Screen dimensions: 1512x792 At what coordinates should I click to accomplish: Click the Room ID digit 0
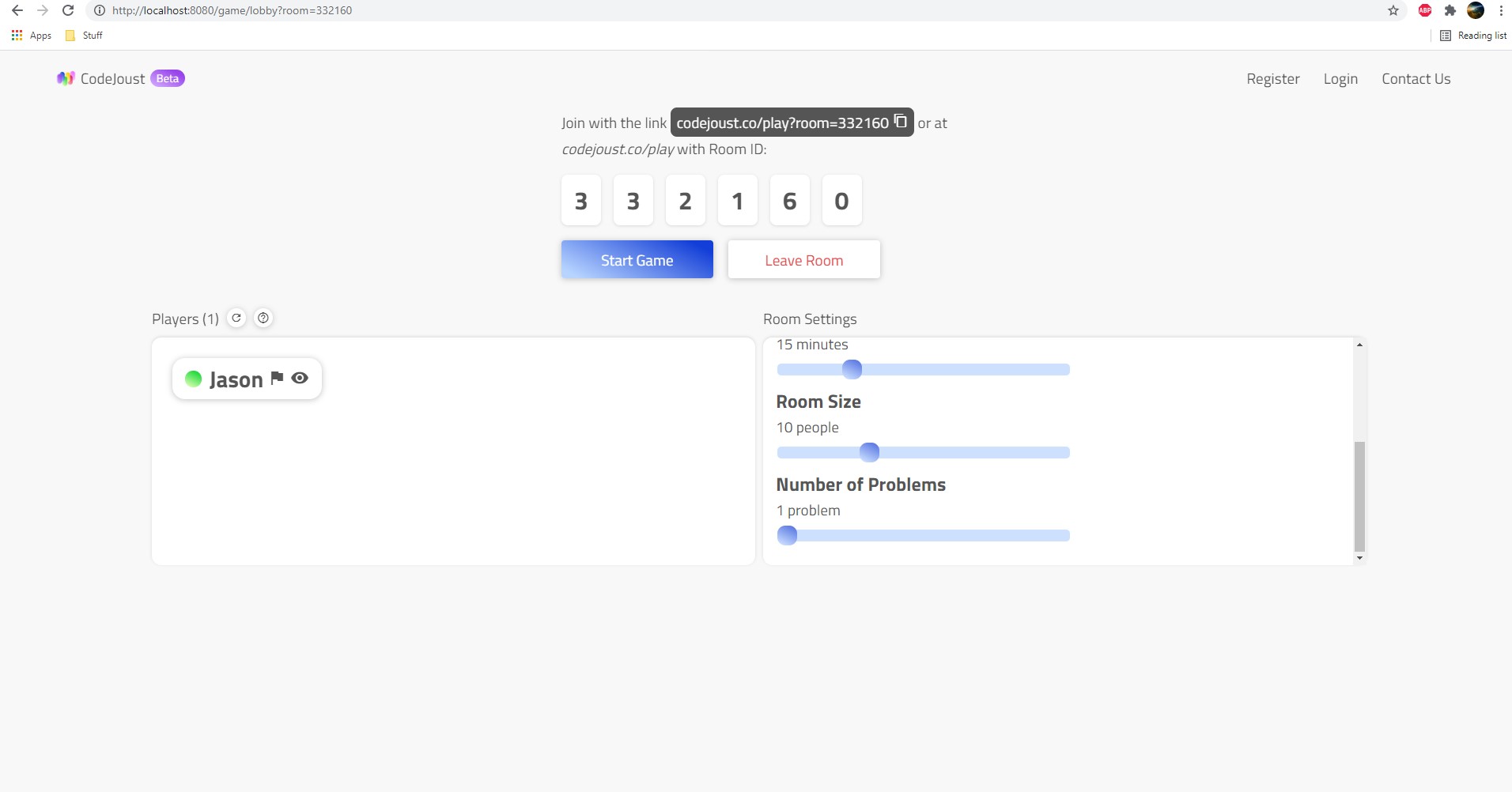pyautogui.click(x=841, y=201)
